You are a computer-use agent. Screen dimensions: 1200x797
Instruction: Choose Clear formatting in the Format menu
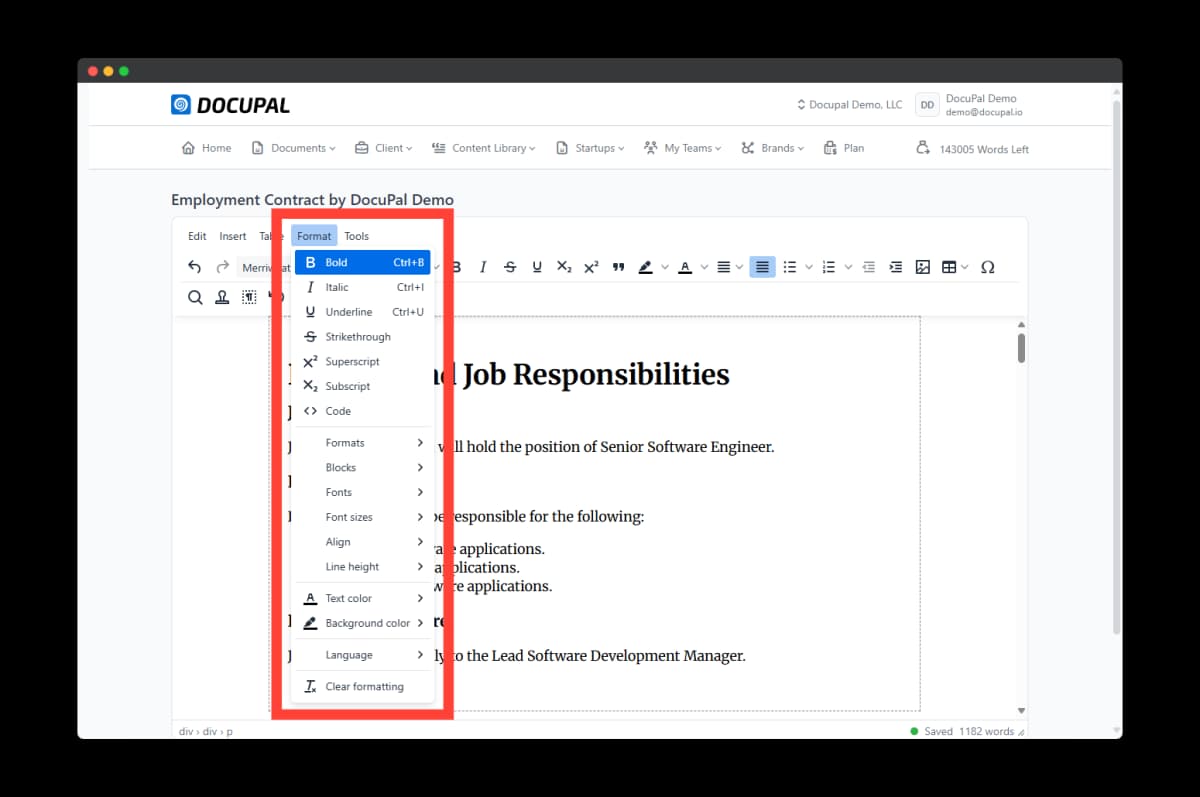tap(363, 687)
